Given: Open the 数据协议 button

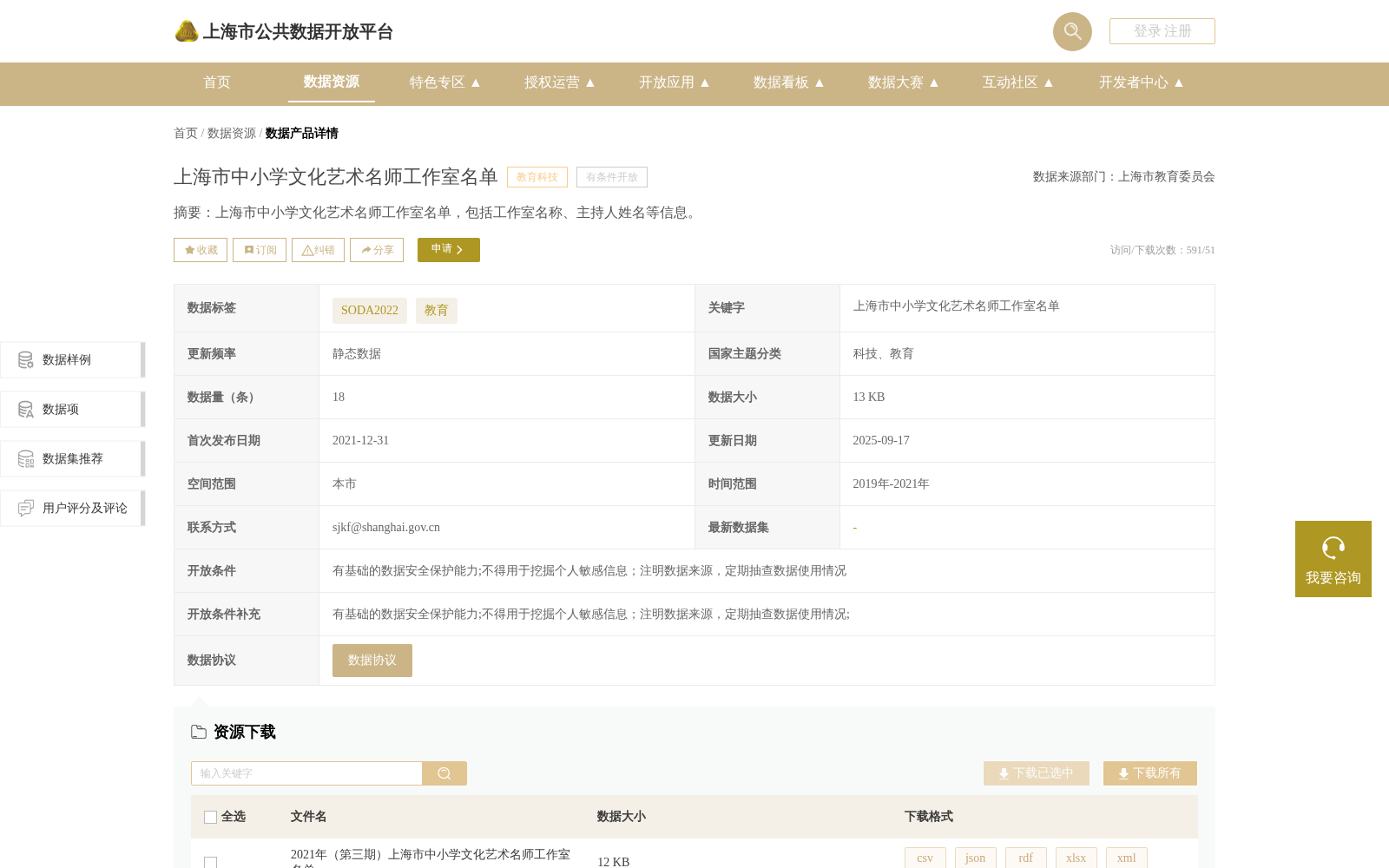Looking at the screenshot, I should click(x=372, y=661).
